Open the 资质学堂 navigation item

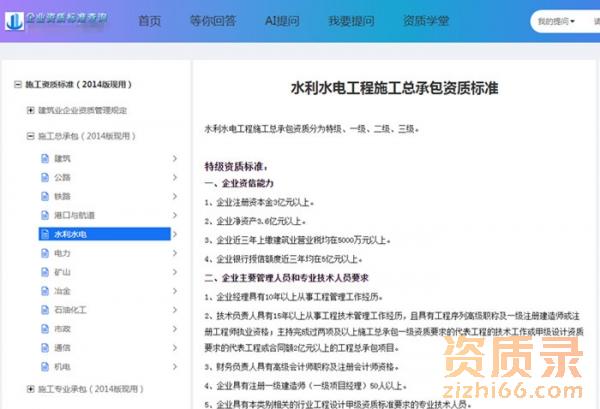point(424,21)
